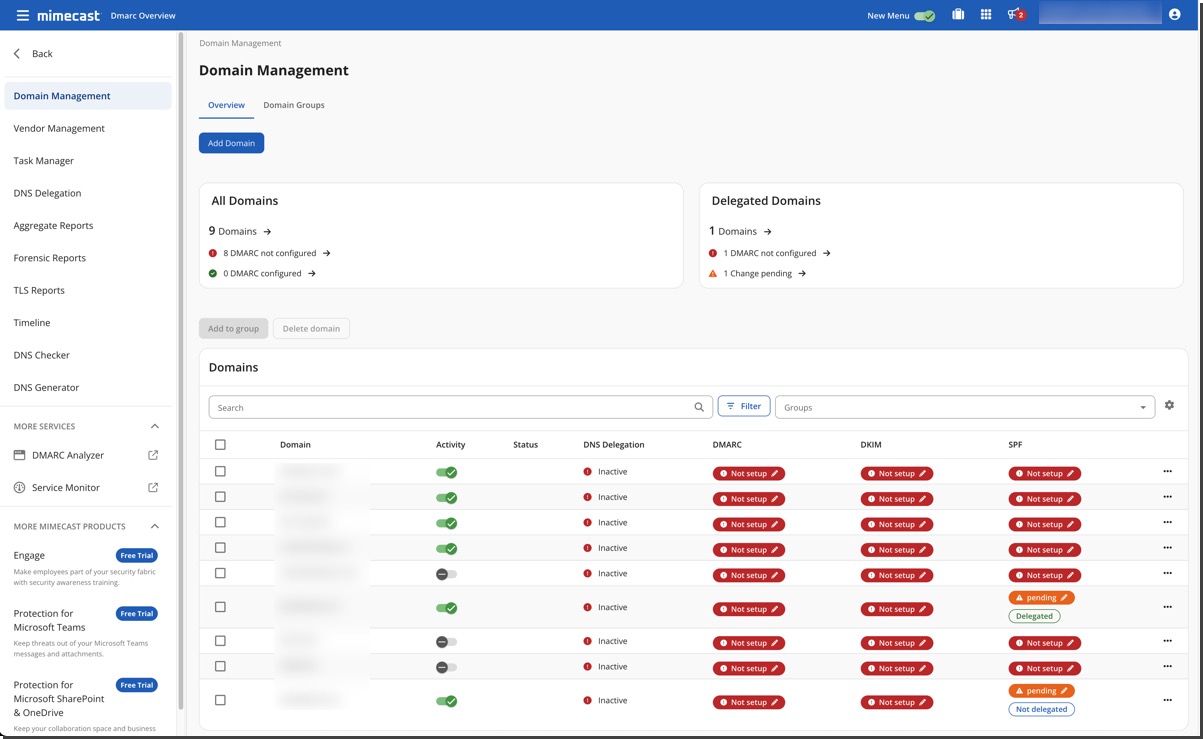Open the Filter options
Screen dimensions: 1203x739
[x=744, y=406]
